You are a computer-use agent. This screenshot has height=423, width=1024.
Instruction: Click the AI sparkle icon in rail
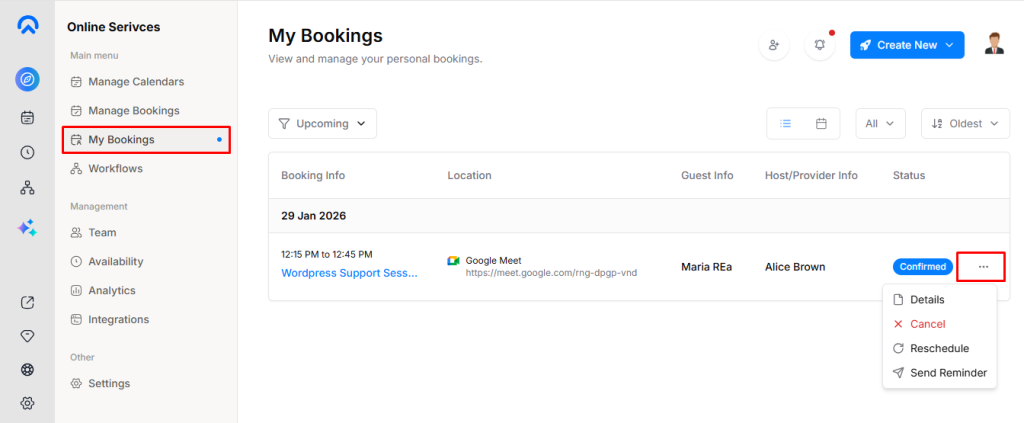[27, 228]
